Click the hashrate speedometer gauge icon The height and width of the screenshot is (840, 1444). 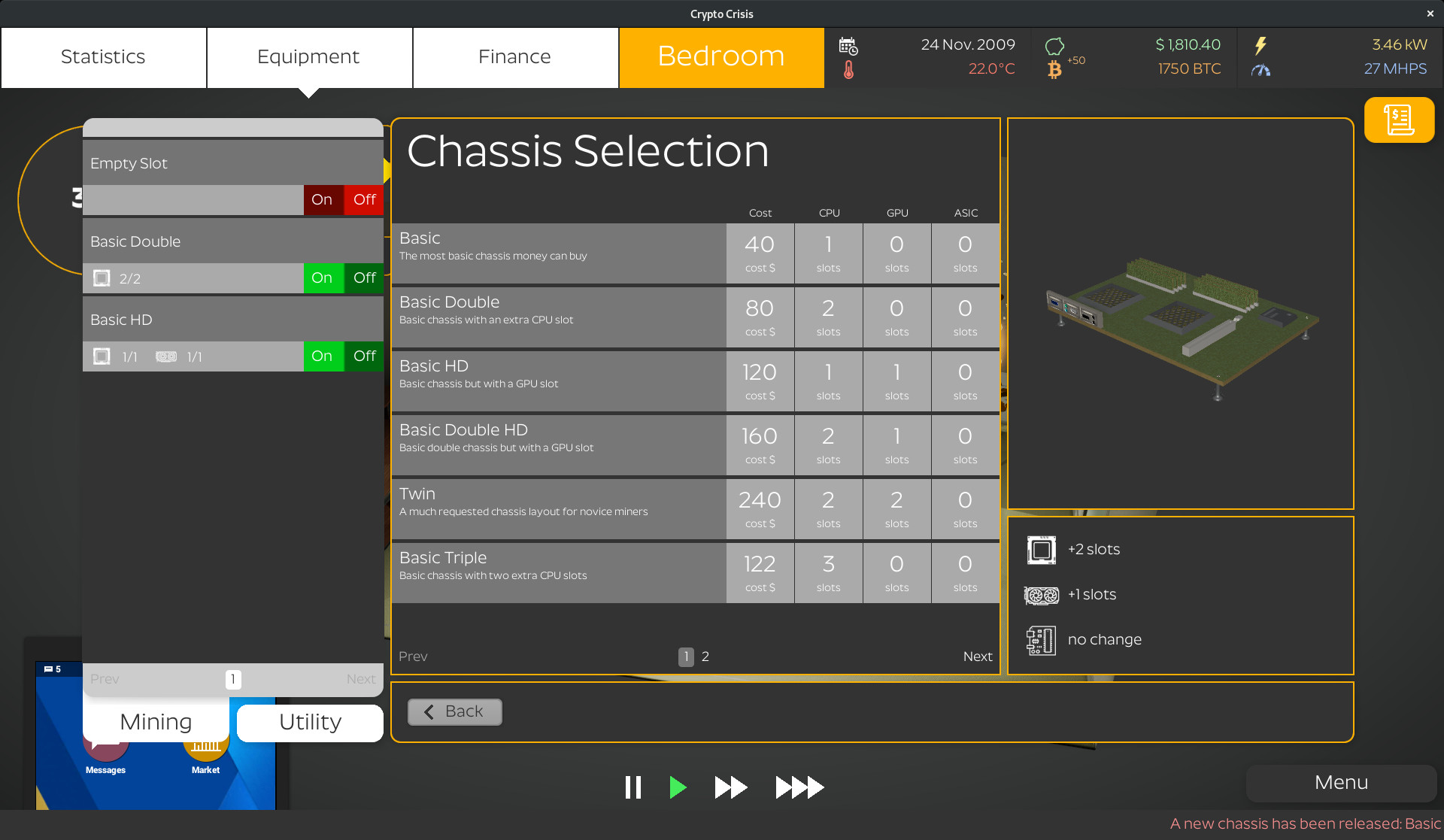(1261, 70)
